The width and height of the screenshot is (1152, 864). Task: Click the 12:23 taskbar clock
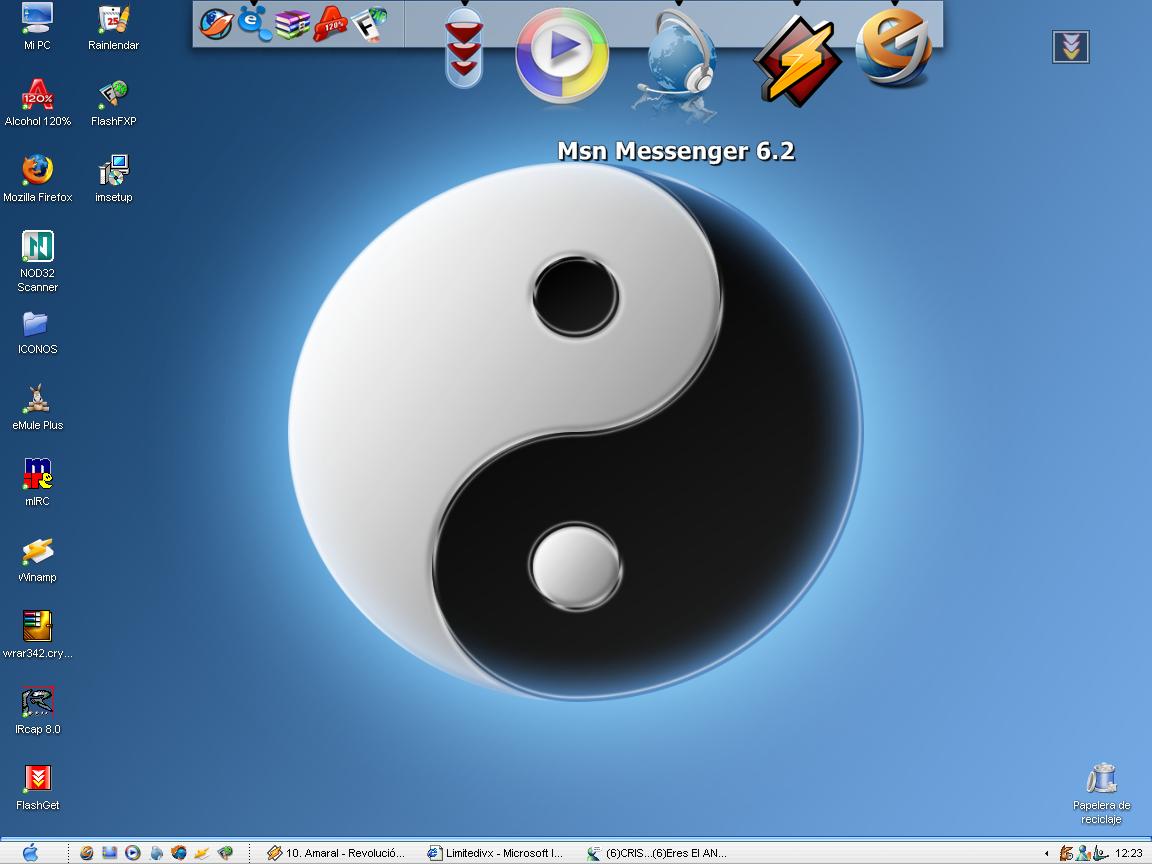1128,854
